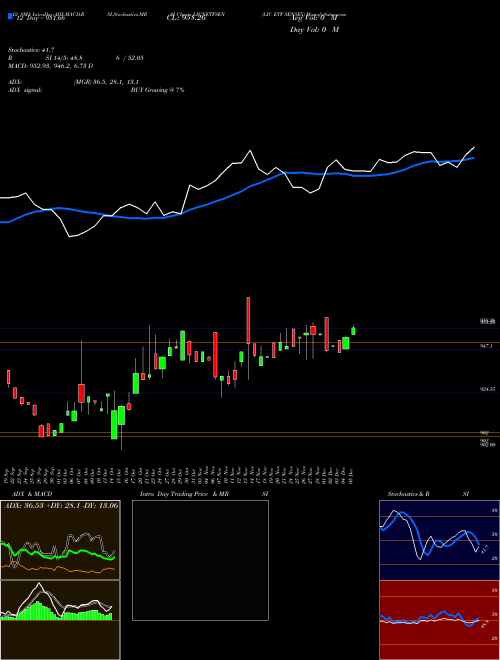Click the 924.55 price axis label
The height and width of the screenshot is (660, 500).
488,390
